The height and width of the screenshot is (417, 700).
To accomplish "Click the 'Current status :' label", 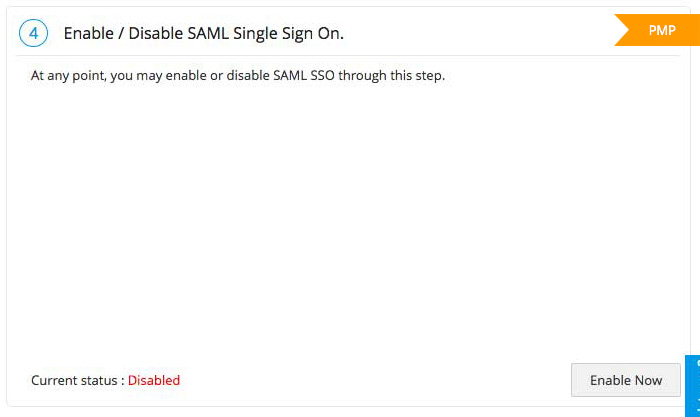I will (x=78, y=380).
